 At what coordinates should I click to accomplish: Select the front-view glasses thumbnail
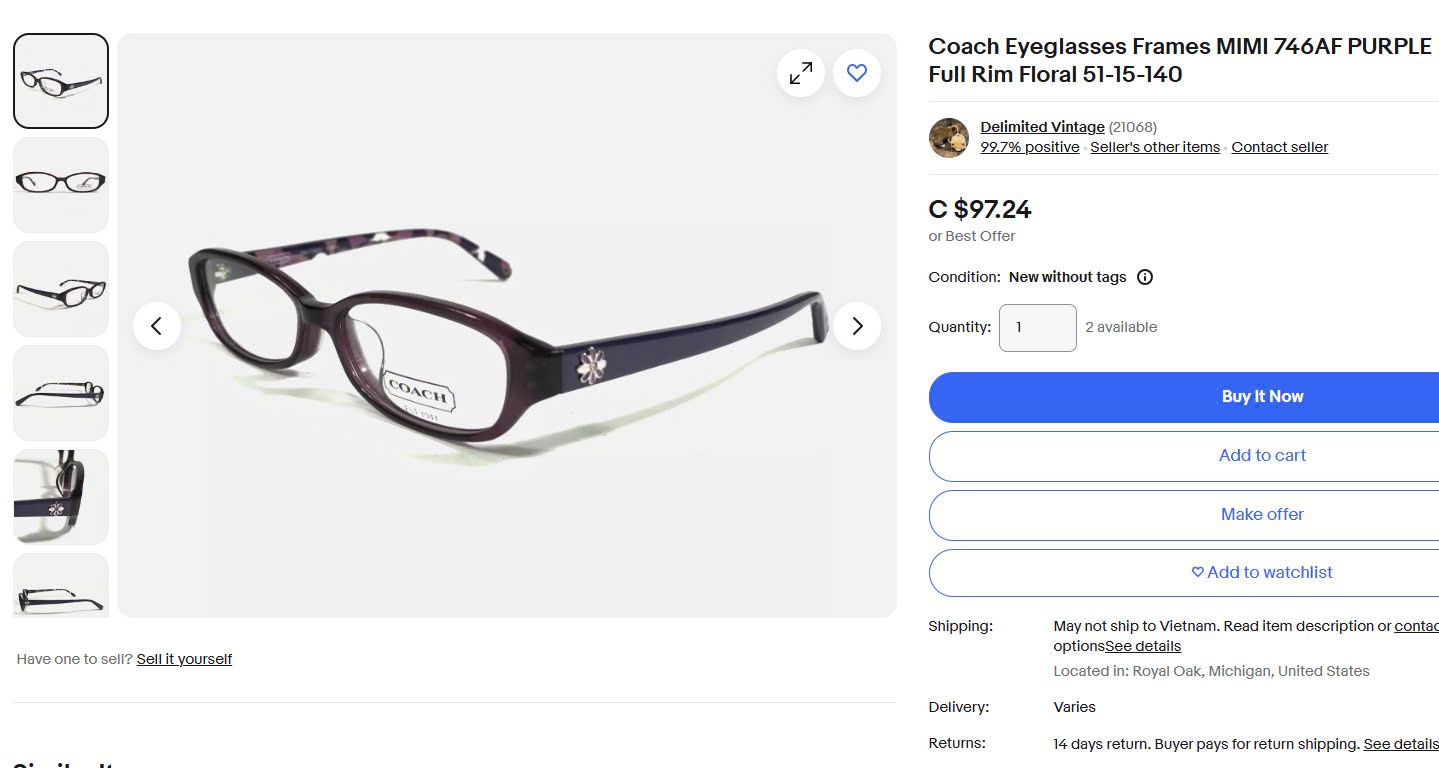click(61, 185)
